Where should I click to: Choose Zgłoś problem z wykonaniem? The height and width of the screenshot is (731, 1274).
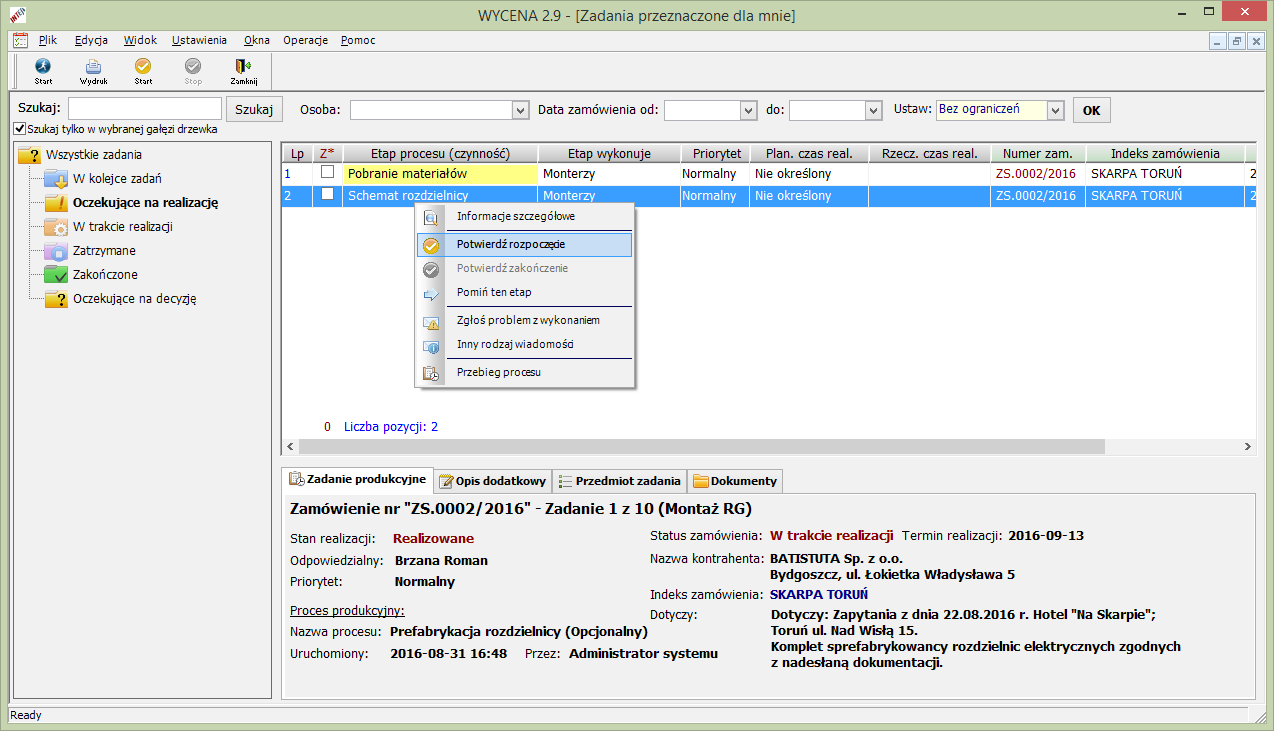(x=525, y=320)
